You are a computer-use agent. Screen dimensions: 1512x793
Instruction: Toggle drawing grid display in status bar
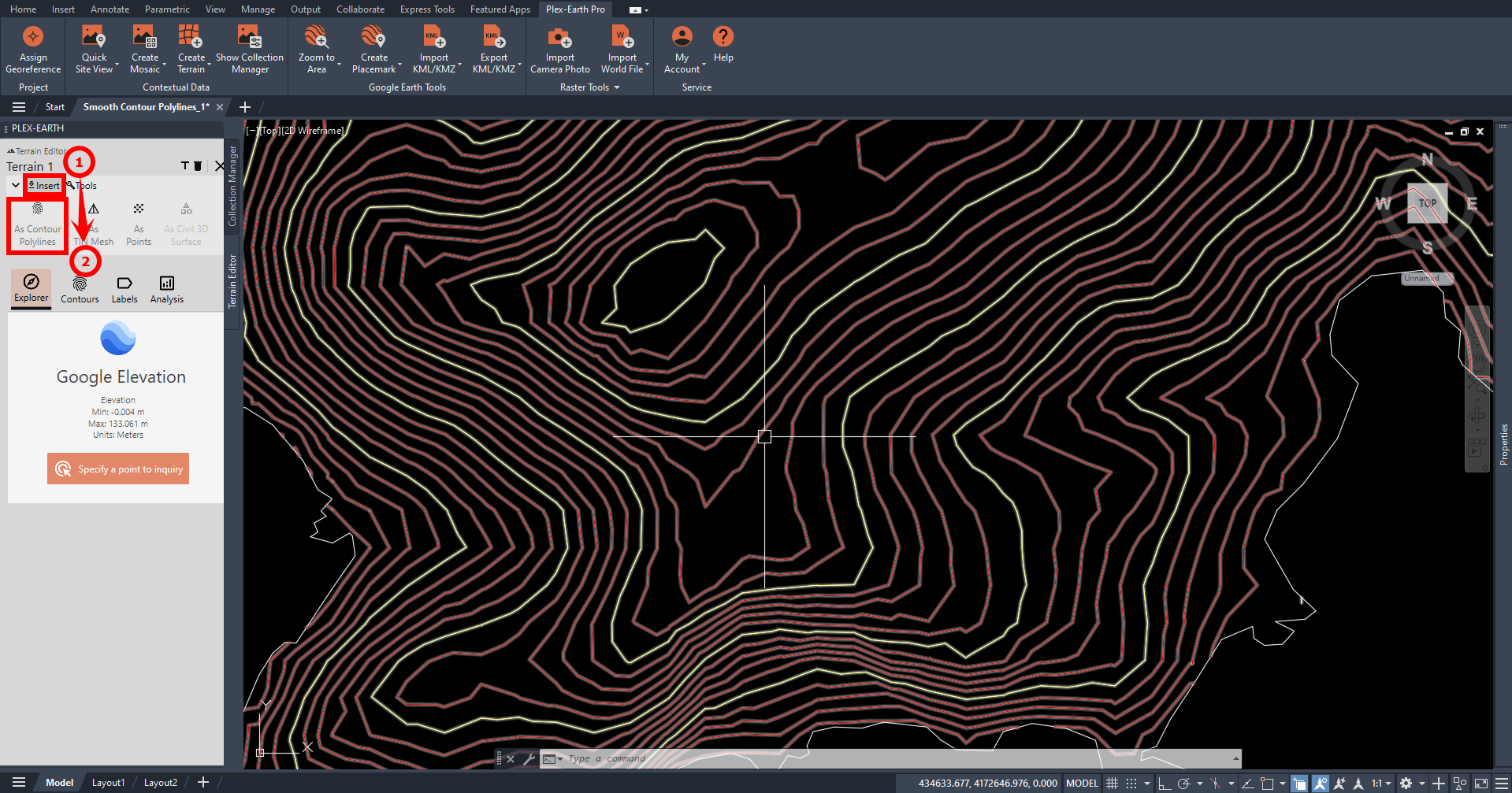[x=1112, y=783]
